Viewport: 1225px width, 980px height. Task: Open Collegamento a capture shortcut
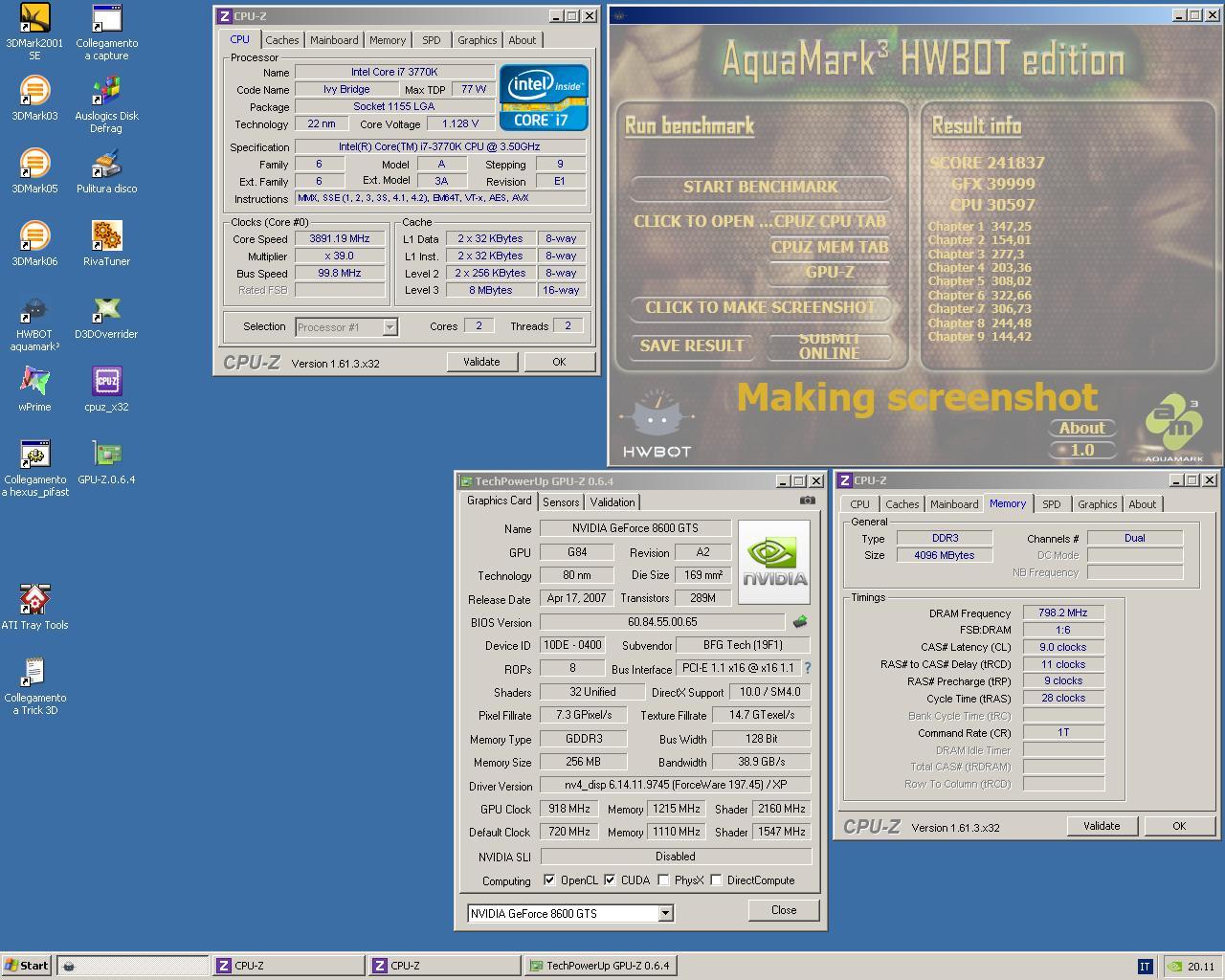(x=106, y=33)
